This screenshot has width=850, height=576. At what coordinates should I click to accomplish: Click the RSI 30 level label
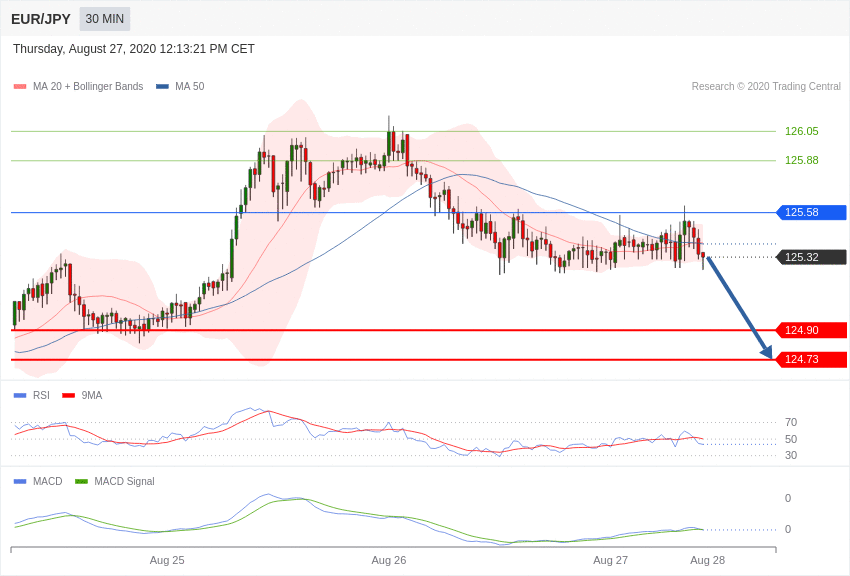791,455
